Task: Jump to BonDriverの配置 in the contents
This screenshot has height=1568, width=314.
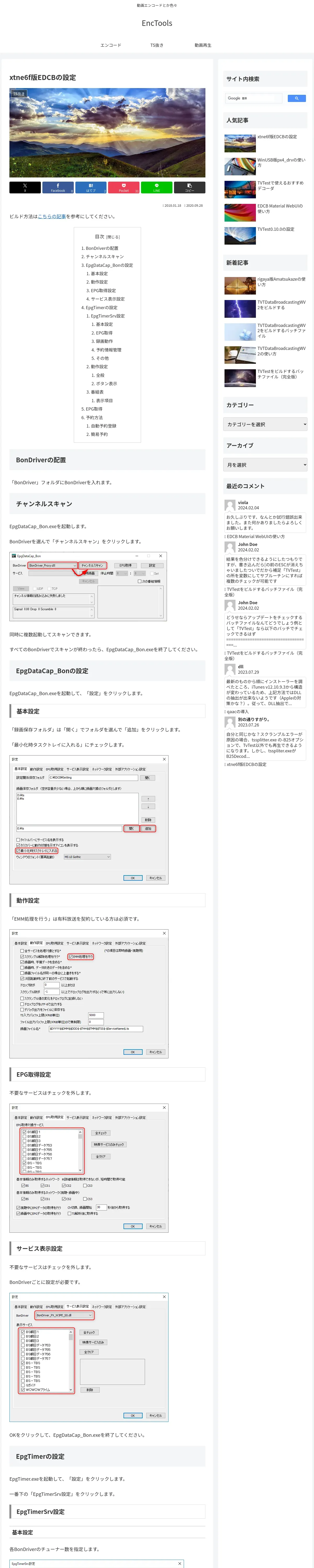Action: tap(102, 248)
